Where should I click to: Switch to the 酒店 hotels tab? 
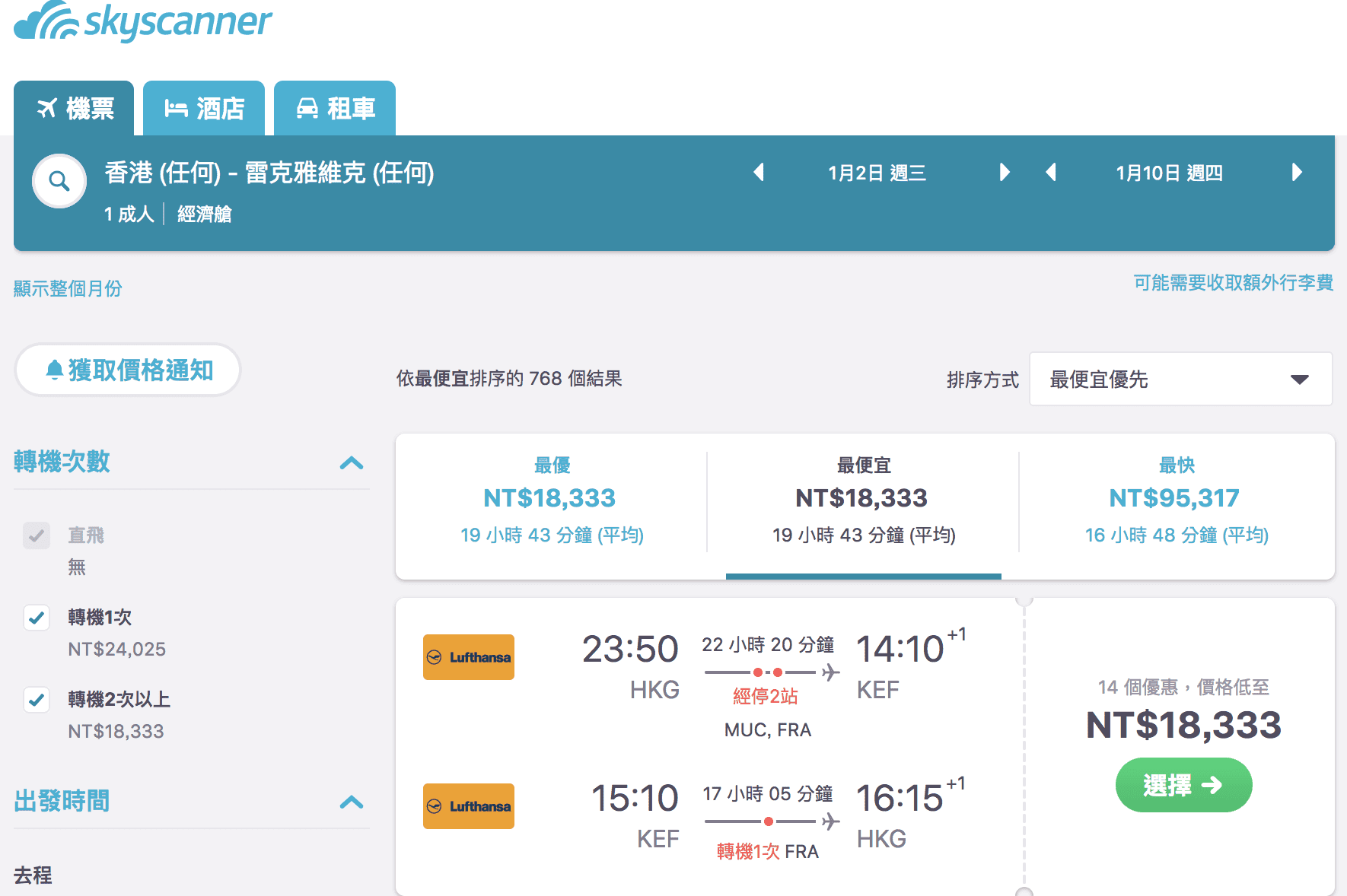pos(204,108)
